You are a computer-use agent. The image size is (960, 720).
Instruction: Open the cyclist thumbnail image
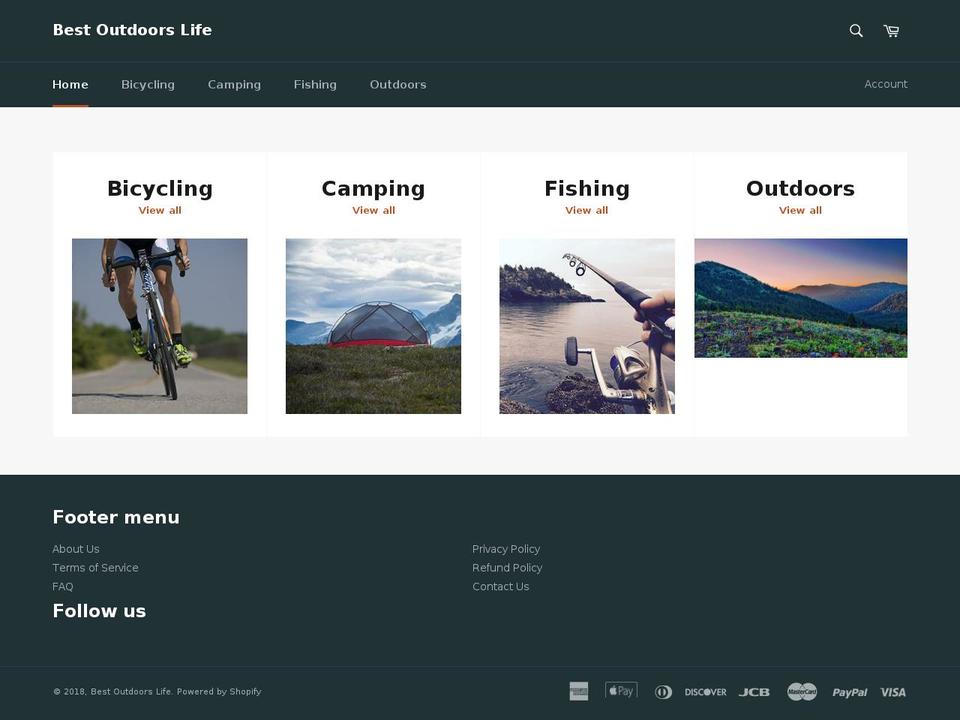tap(160, 326)
